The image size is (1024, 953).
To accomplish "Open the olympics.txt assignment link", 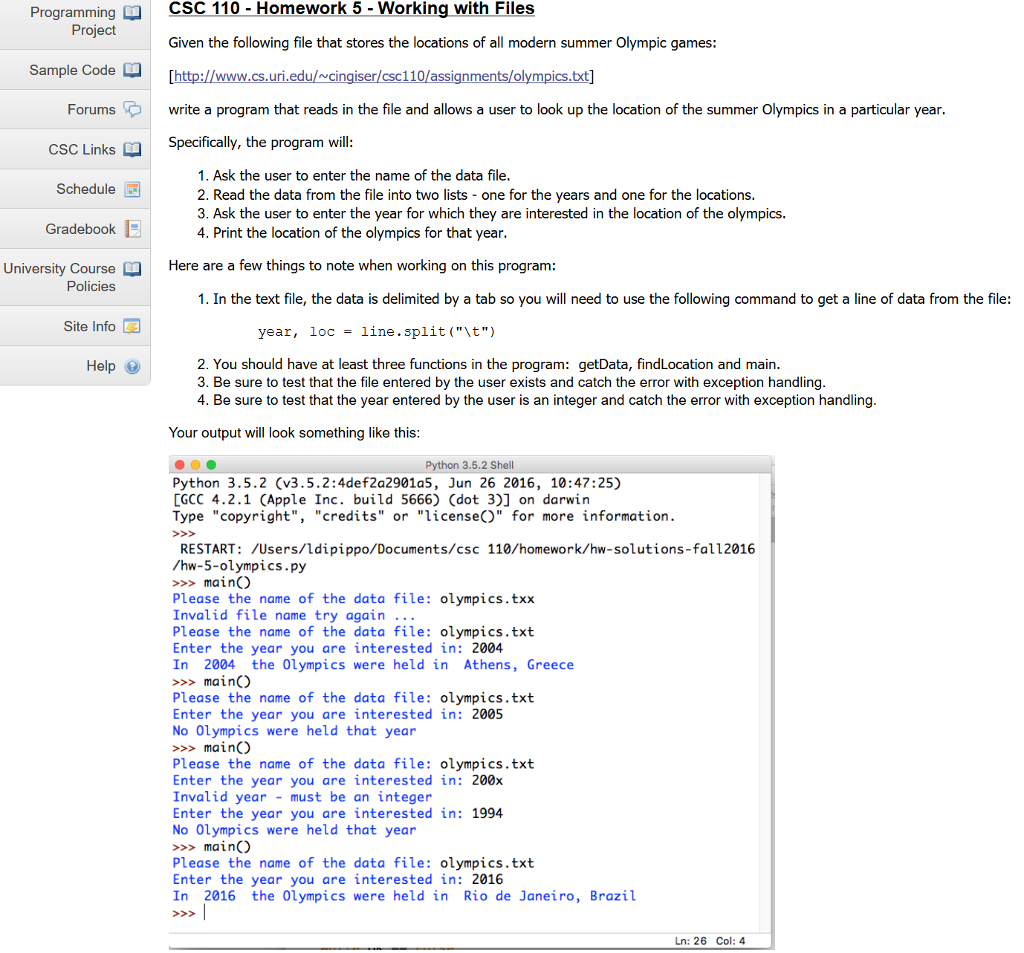I will [381, 76].
